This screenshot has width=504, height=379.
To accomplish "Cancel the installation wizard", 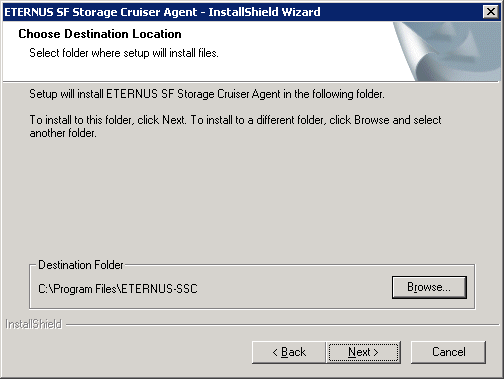I will point(448,352).
